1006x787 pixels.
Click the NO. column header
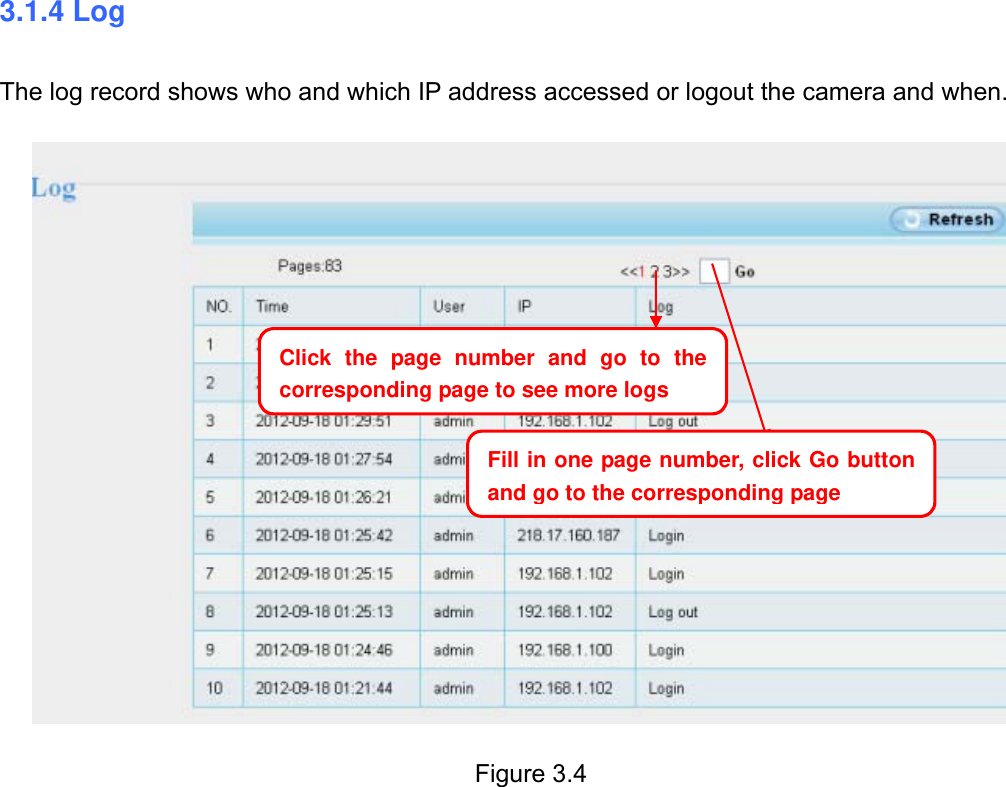(x=218, y=307)
